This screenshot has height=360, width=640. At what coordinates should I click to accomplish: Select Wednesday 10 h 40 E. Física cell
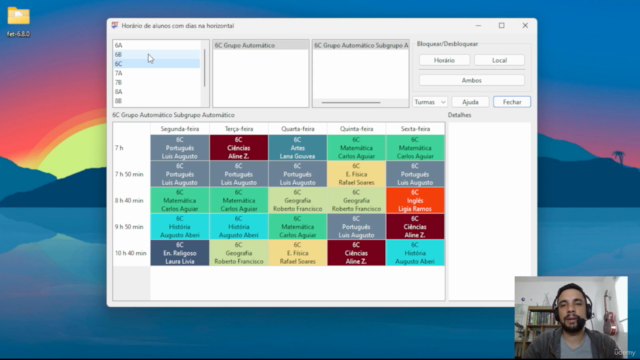[x=298, y=253]
